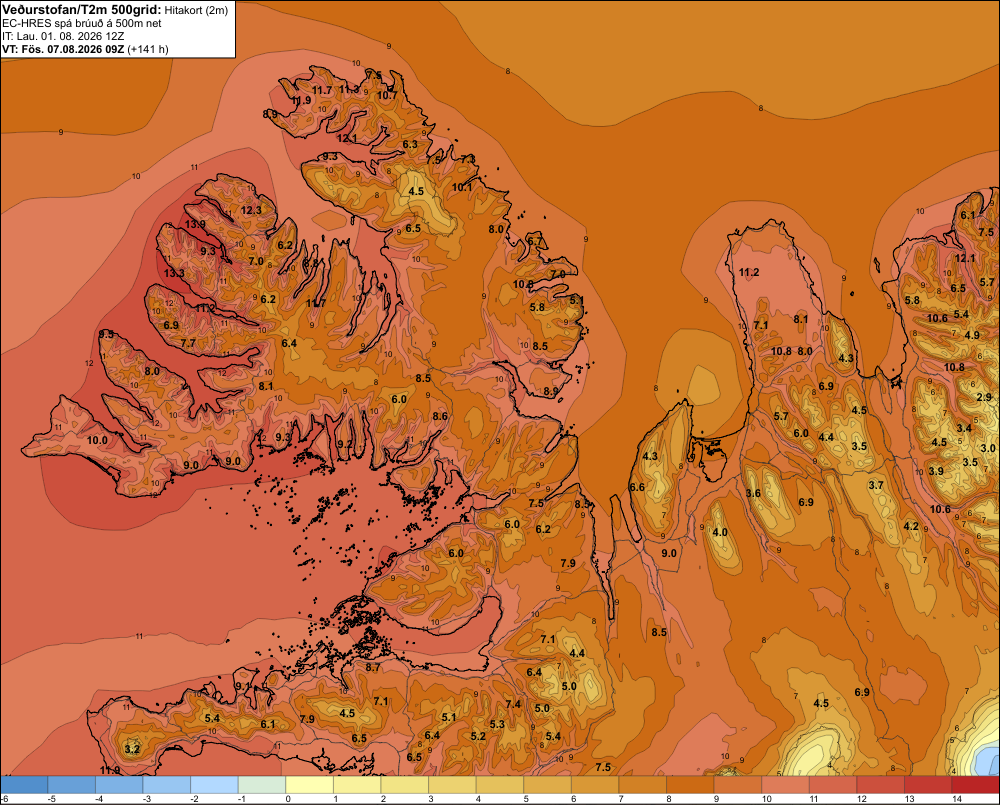This screenshot has width=1000, height=805.
Task: Click the temperature value '3.4'
Action: click(964, 428)
